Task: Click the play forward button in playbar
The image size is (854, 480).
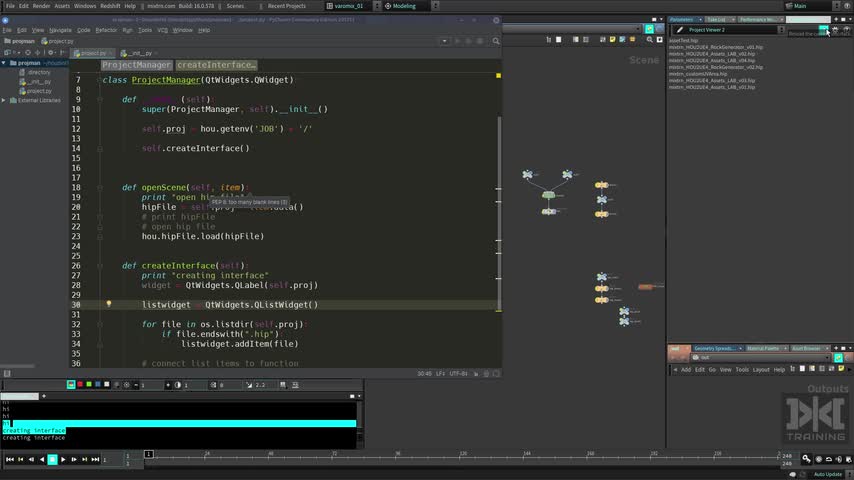Action: pyautogui.click(x=63, y=460)
